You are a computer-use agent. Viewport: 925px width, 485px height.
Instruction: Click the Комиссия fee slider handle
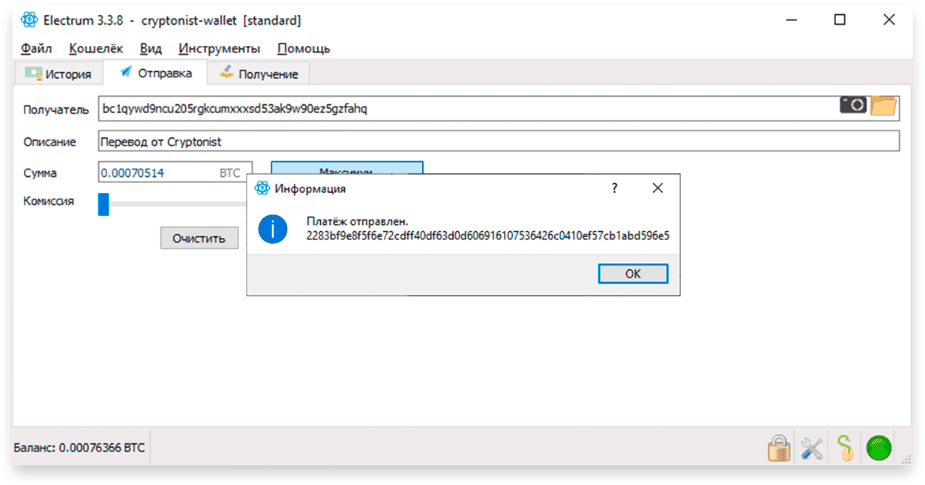103,204
